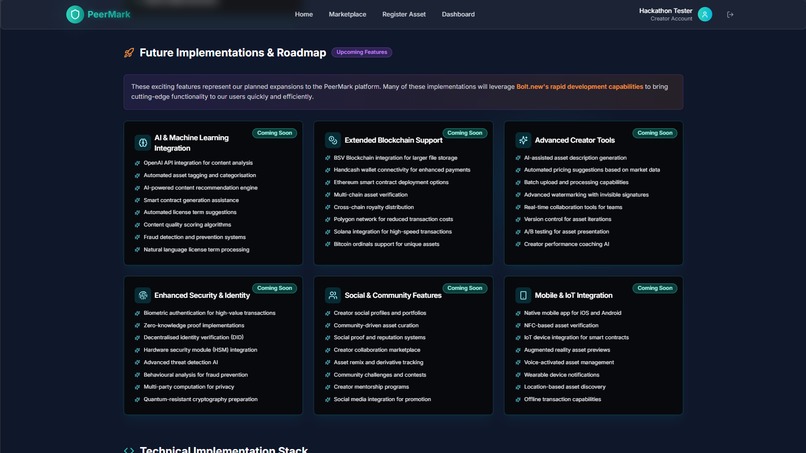Viewport: 806px width, 453px height.
Task: Click the logout arrow icon
Action: (x=730, y=14)
